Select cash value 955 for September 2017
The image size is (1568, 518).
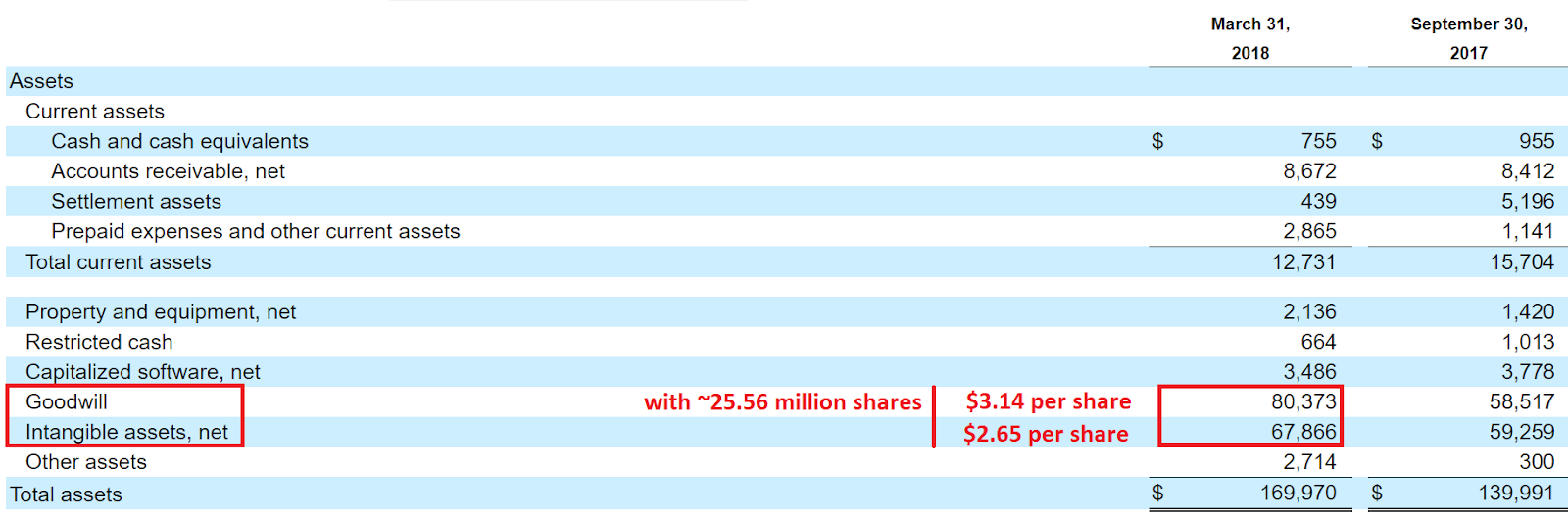click(x=1537, y=141)
